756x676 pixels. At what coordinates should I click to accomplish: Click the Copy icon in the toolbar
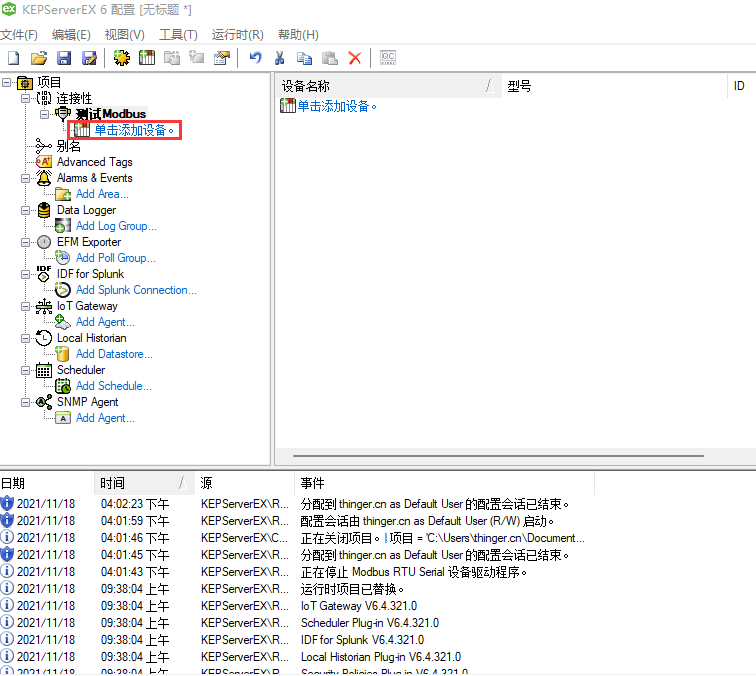(x=304, y=58)
